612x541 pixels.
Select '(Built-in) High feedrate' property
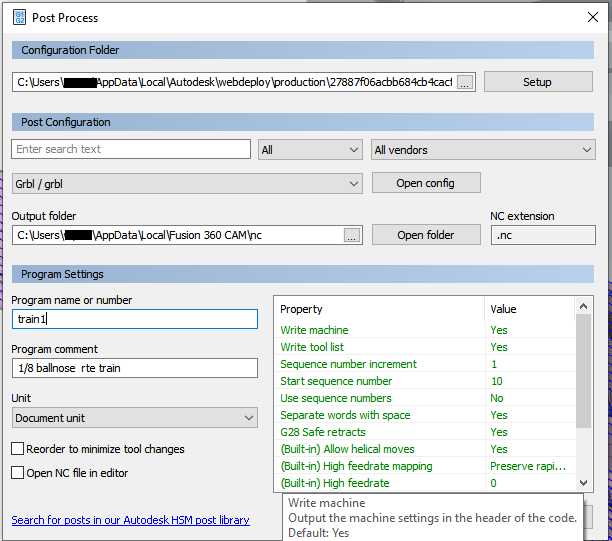425,483
